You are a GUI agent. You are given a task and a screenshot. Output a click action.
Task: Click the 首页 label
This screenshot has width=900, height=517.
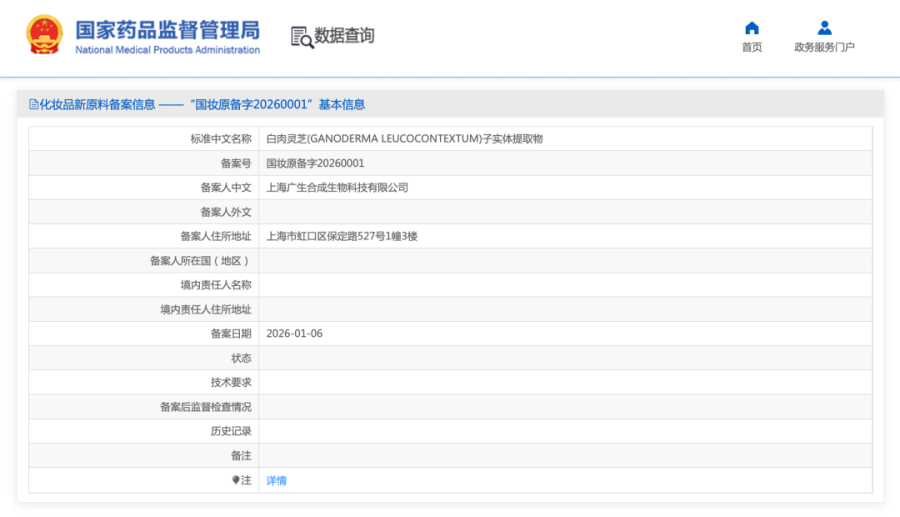pos(752,47)
